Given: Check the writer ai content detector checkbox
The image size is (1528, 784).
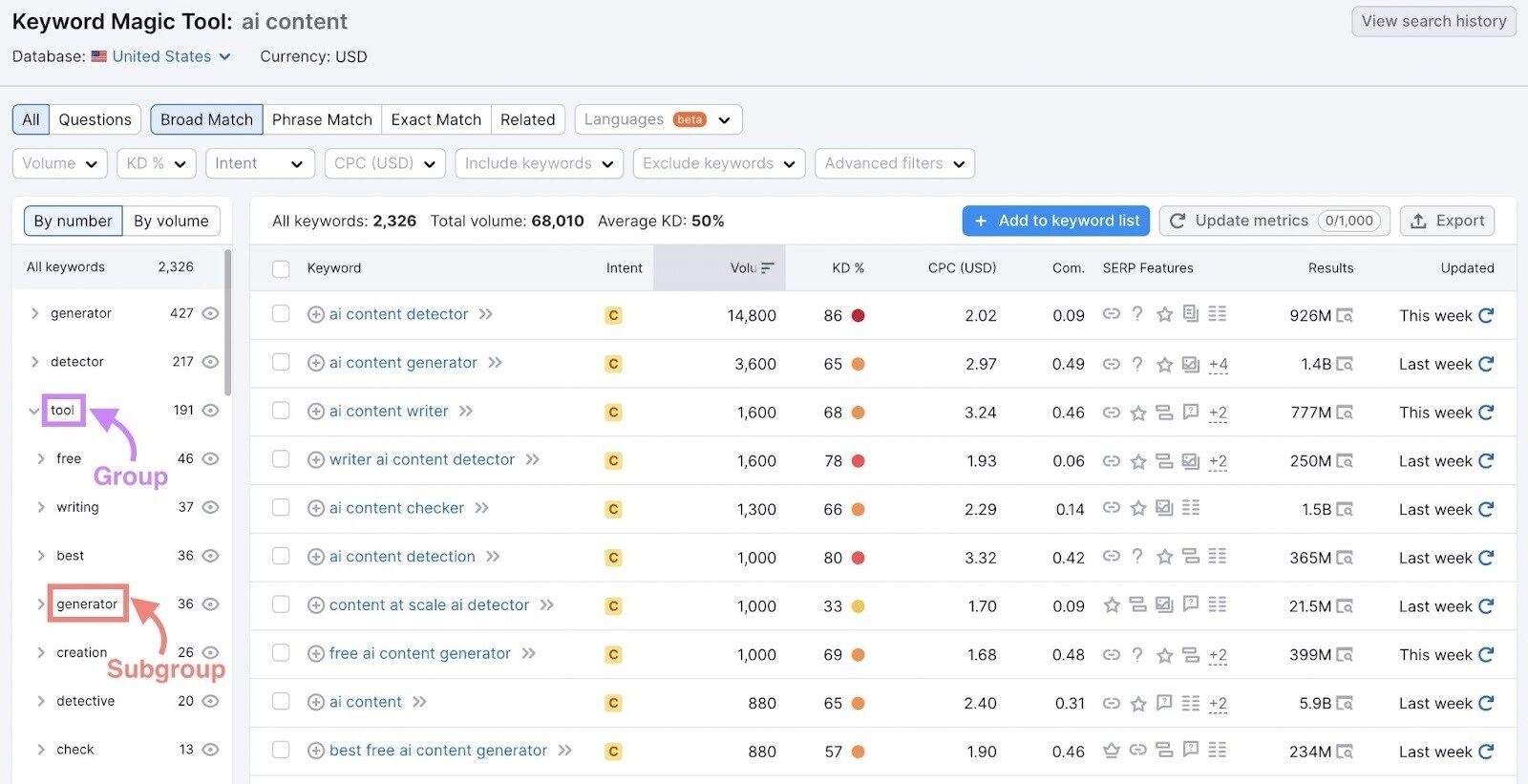Looking at the screenshot, I should [281, 458].
